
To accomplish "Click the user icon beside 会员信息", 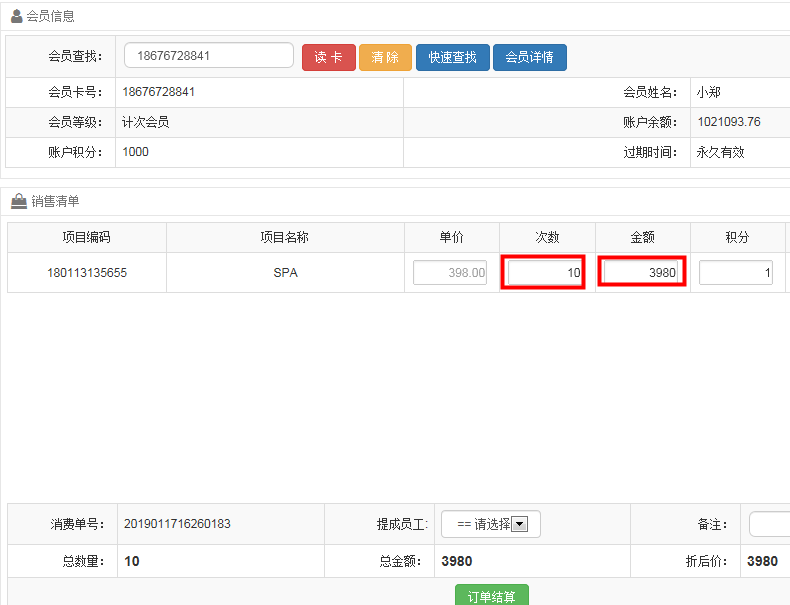I will point(17,16).
